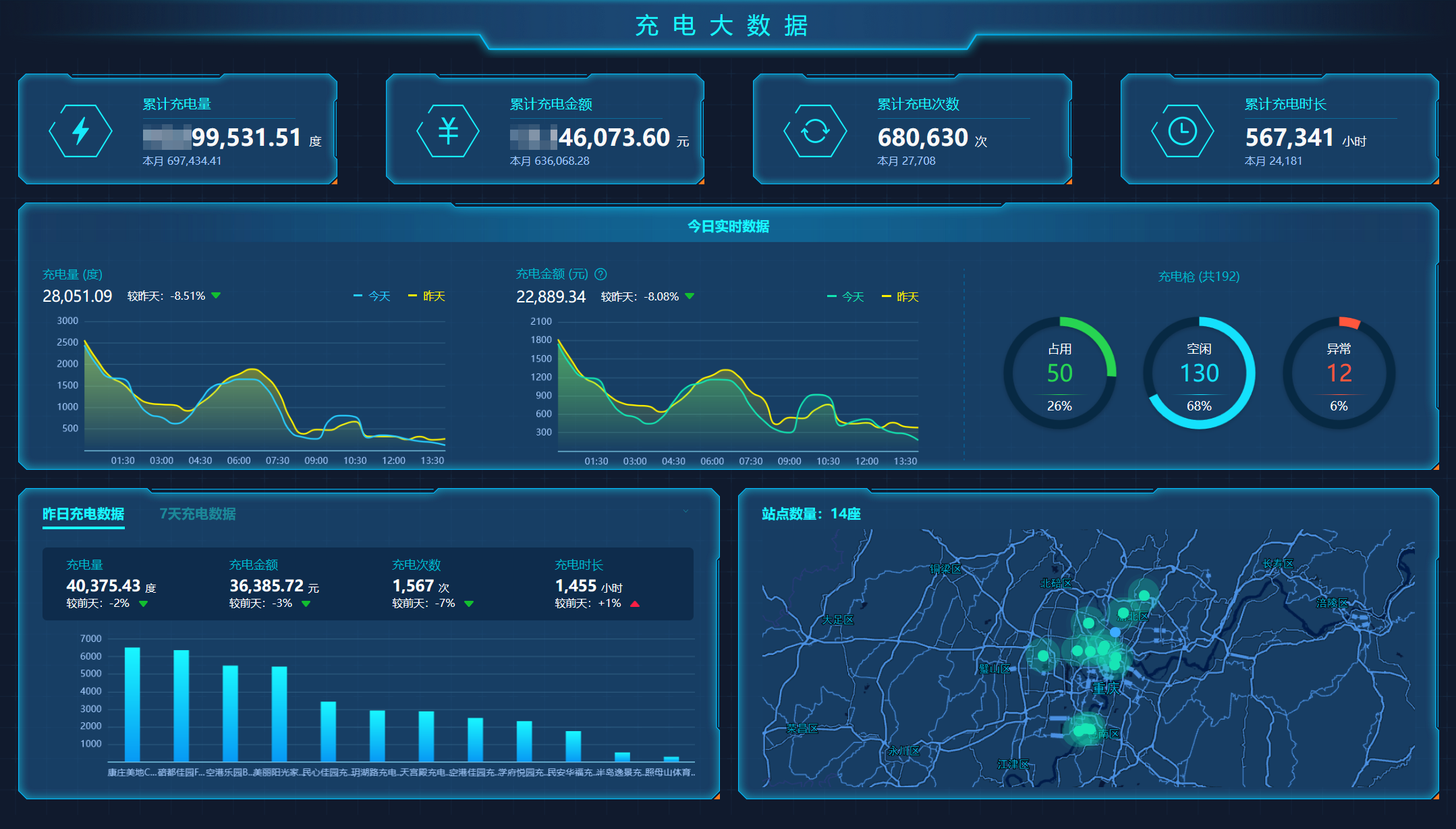The height and width of the screenshot is (829, 1456).
Task: Click the 天宫殿充电.. axis label
Action: (424, 772)
